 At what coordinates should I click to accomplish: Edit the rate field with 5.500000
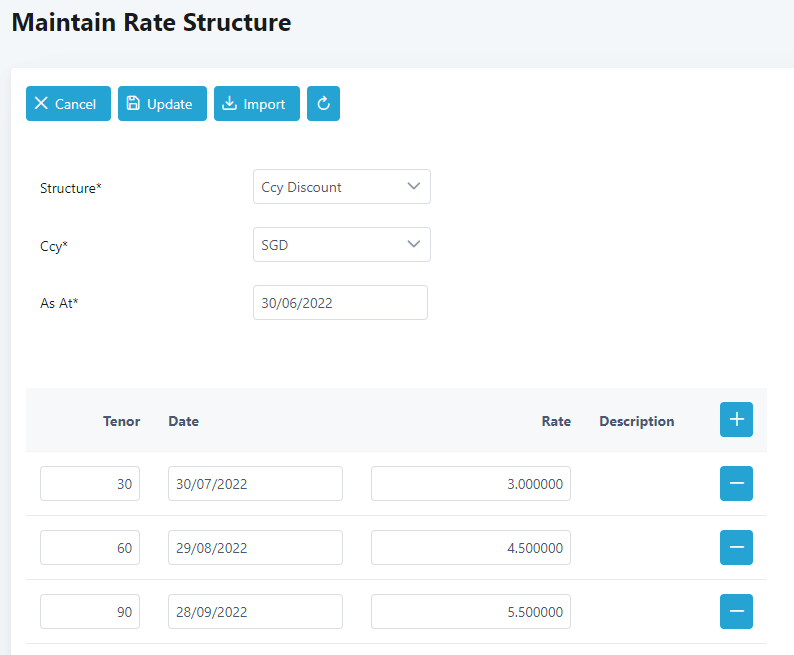pos(470,612)
